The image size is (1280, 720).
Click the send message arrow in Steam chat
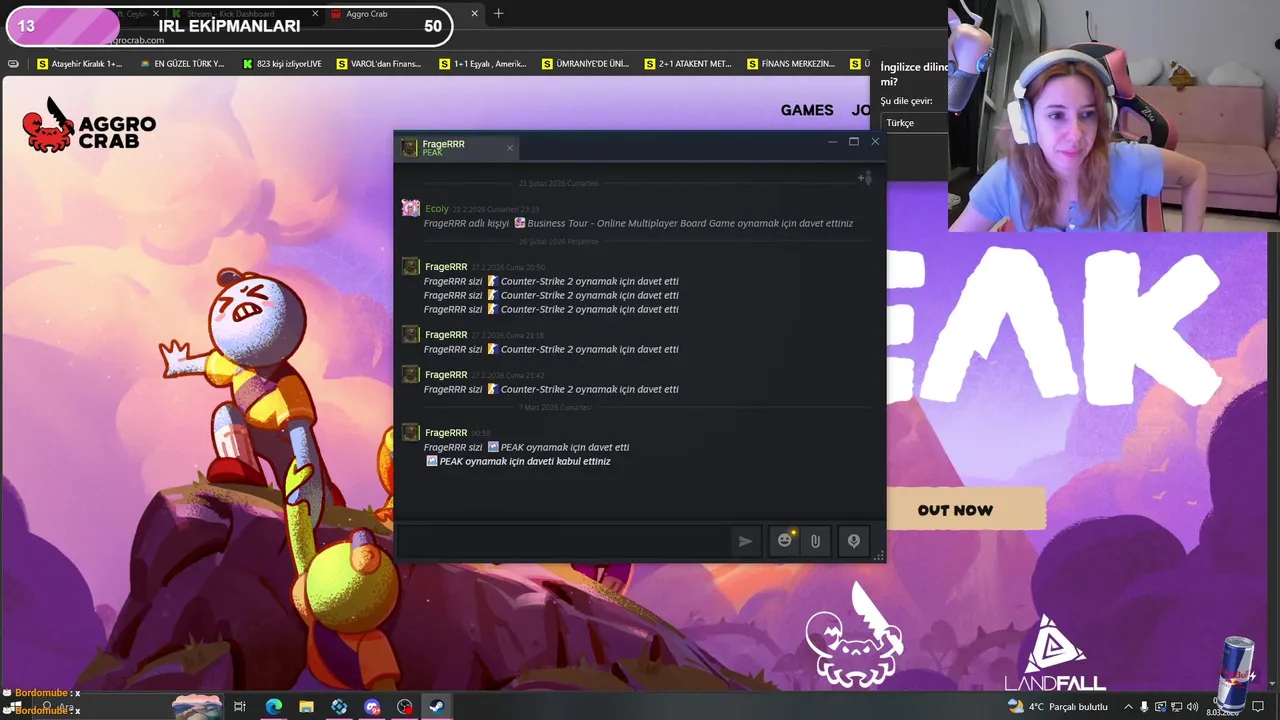coord(745,541)
